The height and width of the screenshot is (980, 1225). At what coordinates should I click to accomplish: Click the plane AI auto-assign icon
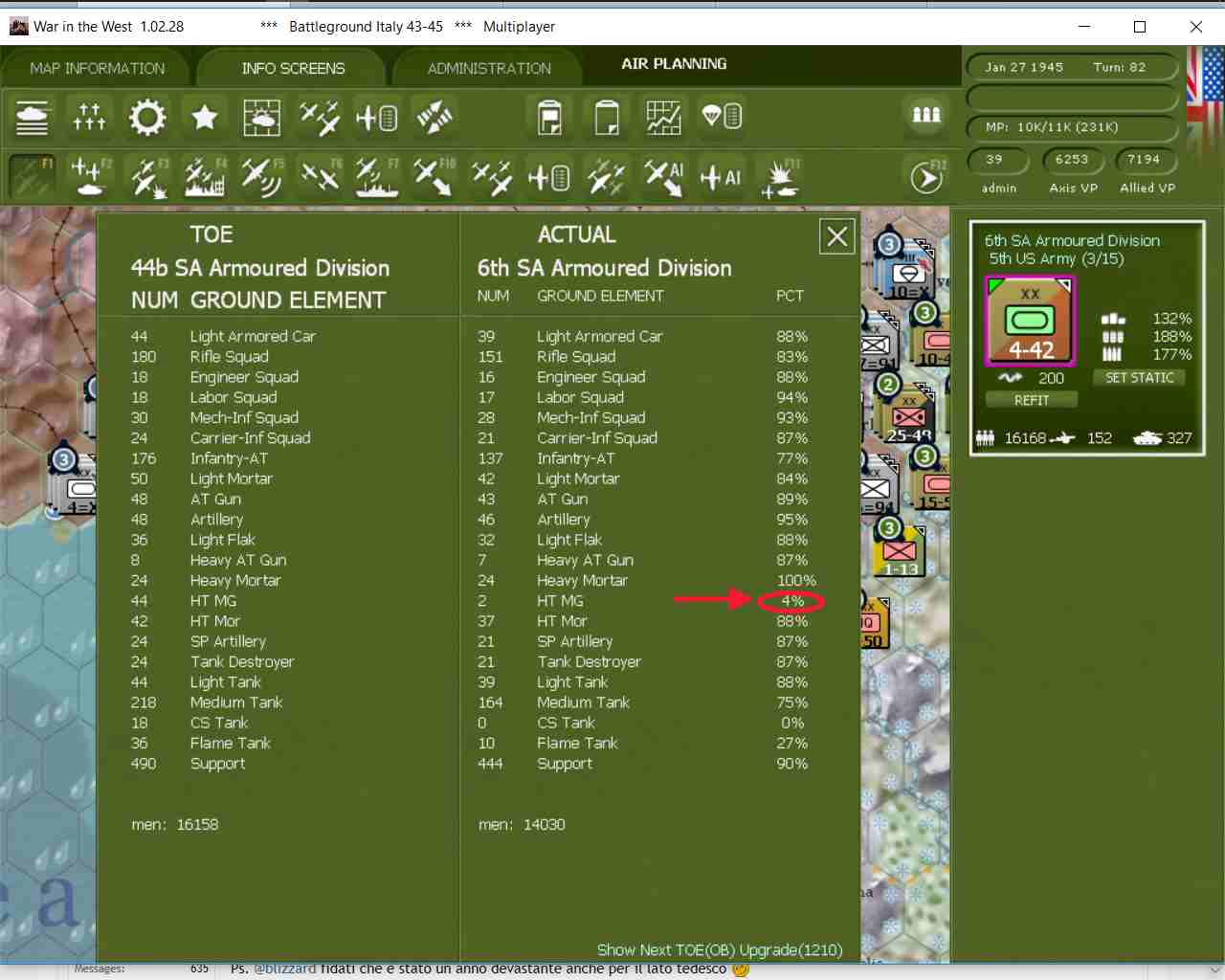[722, 176]
